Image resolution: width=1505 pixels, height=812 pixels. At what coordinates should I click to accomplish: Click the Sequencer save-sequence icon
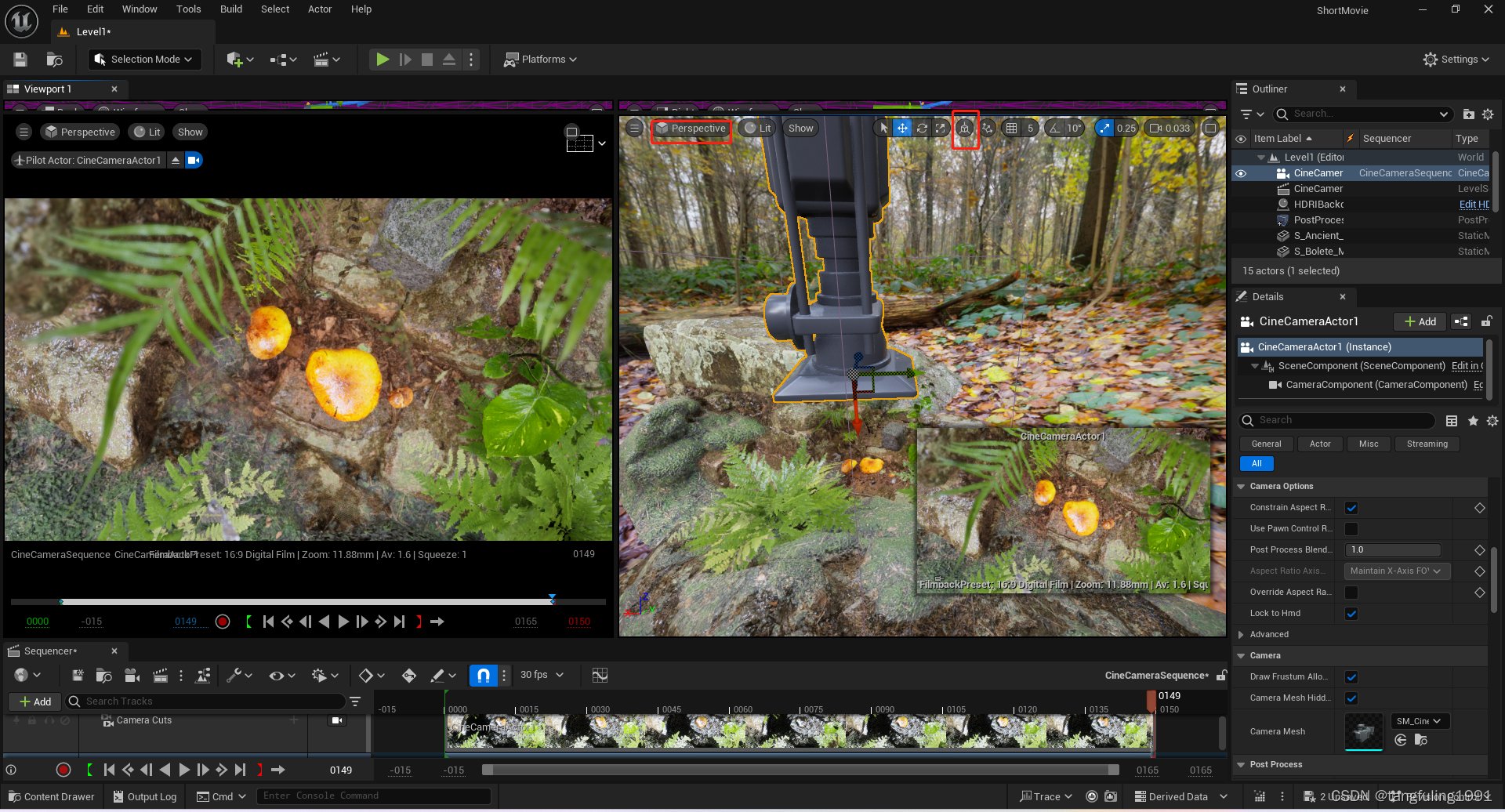78,675
